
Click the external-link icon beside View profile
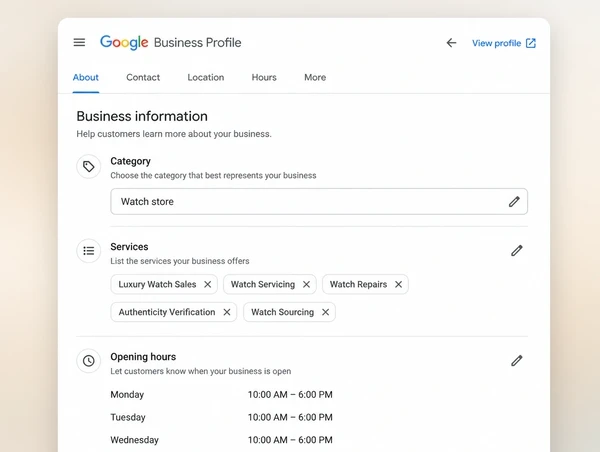click(531, 43)
